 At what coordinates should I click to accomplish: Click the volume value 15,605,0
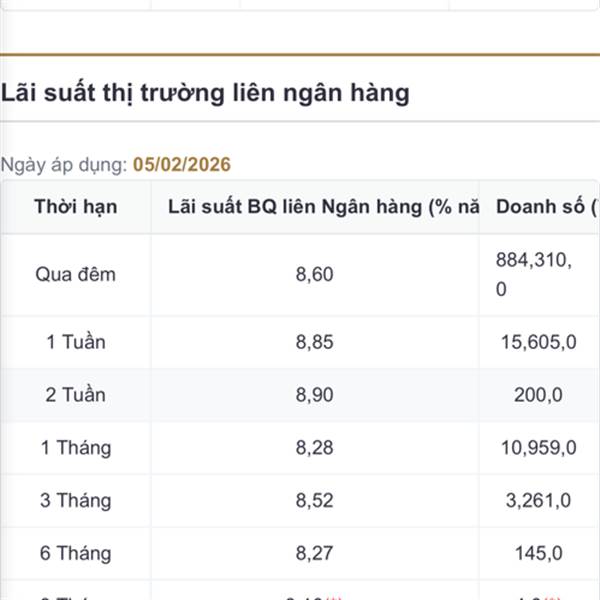pyautogui.click(x=538, y=343)
